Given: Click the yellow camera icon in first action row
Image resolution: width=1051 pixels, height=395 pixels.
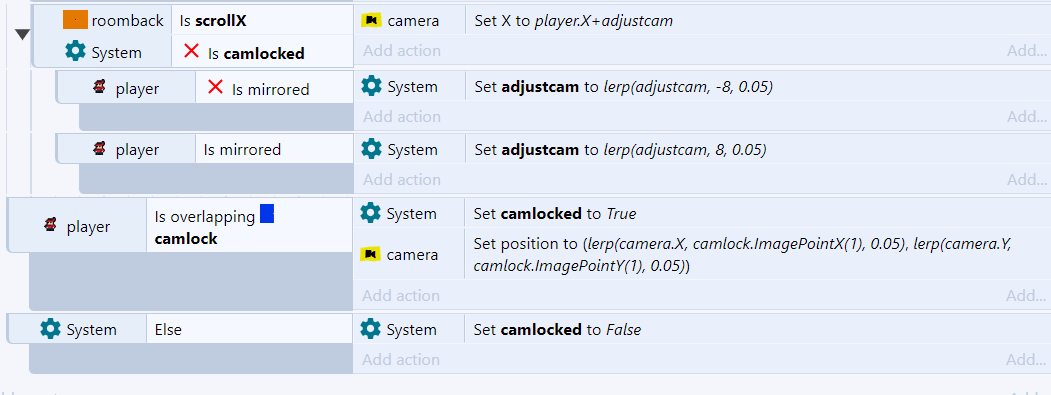Looking at the screenshot, I should pos(371,20).
